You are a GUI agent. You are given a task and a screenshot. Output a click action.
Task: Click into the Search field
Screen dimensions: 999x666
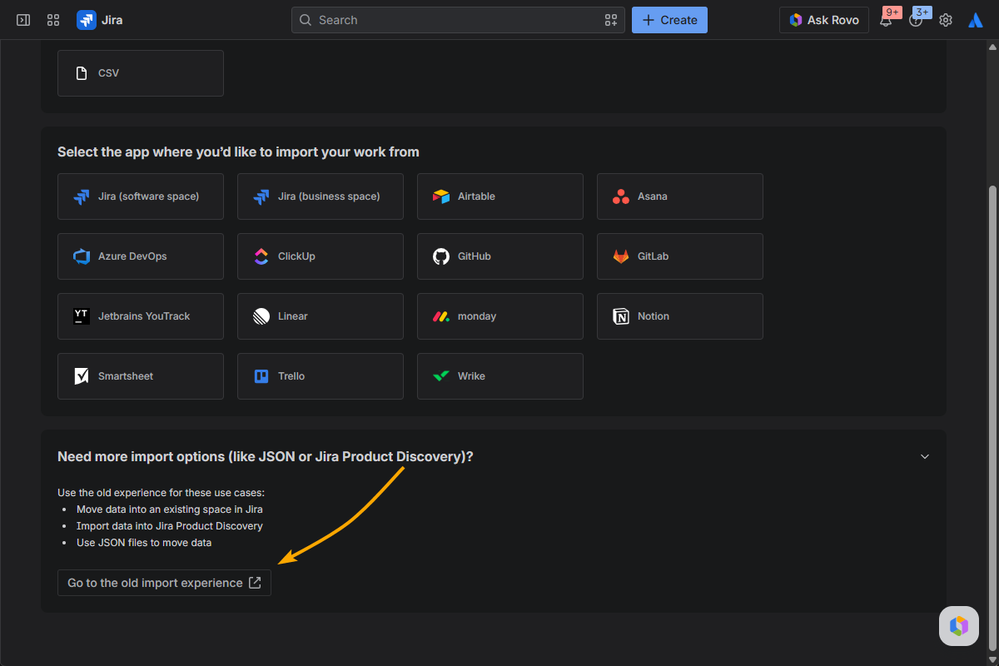tap(458, 20)
